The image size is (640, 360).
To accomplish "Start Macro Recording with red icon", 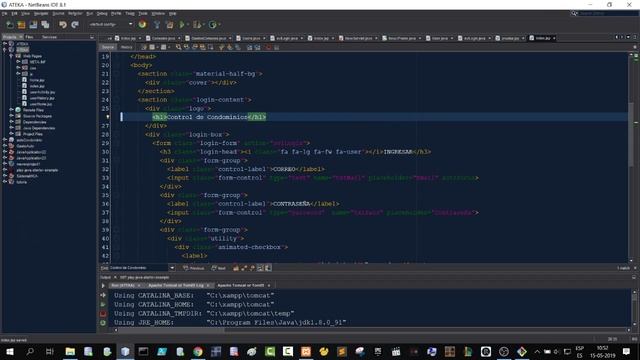I will 268,47.
